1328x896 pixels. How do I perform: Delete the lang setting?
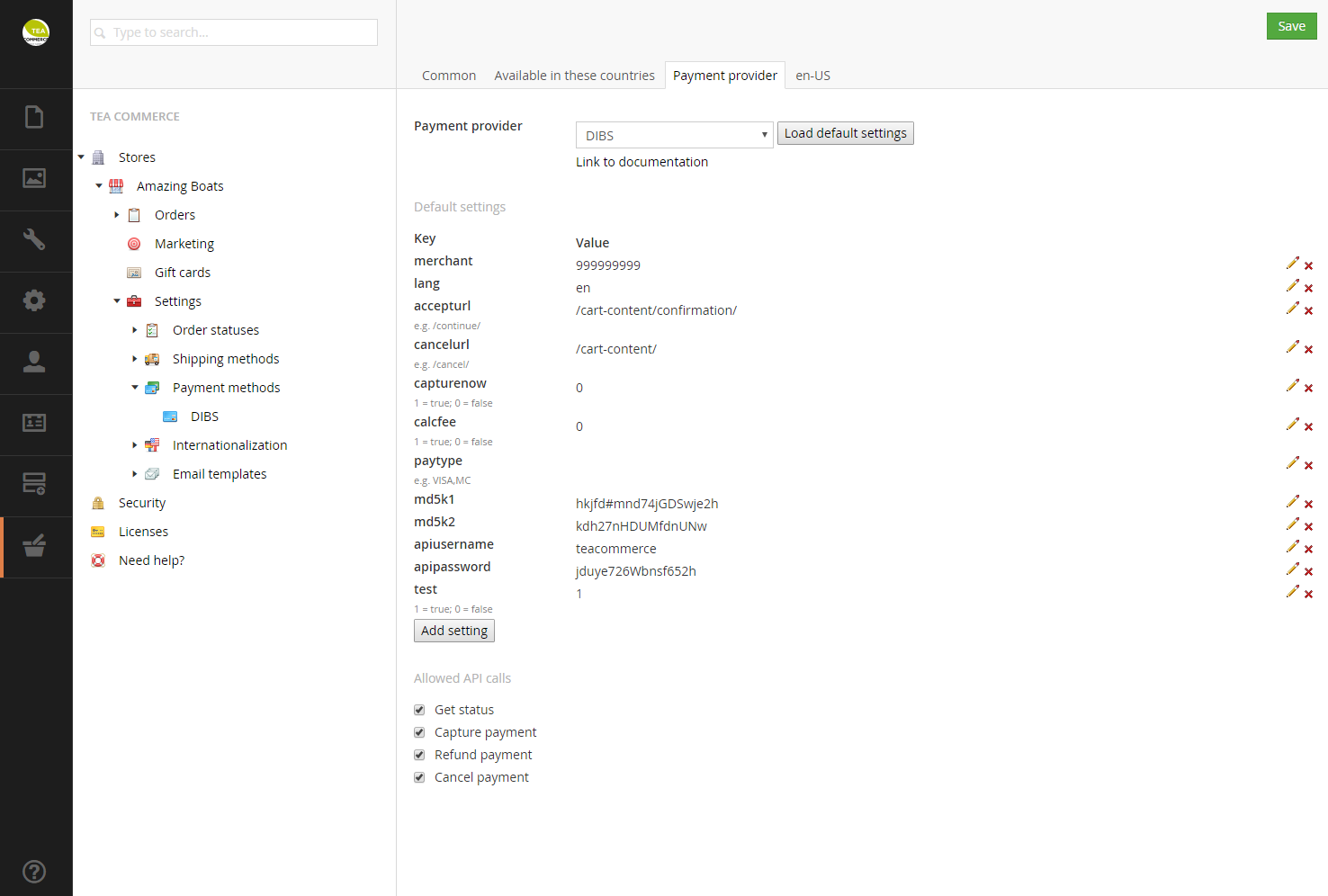pos(1309,289)
